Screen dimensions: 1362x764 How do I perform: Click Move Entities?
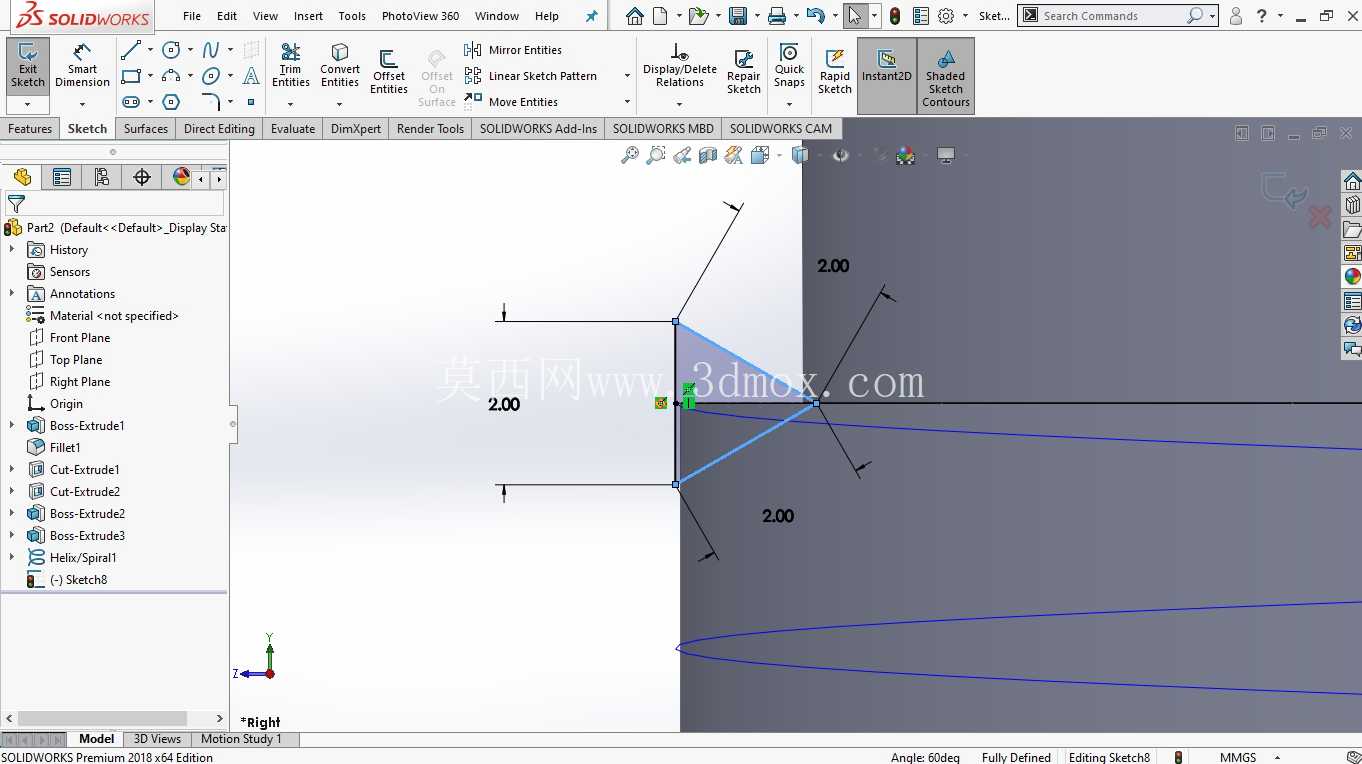[x=511, y=102]
